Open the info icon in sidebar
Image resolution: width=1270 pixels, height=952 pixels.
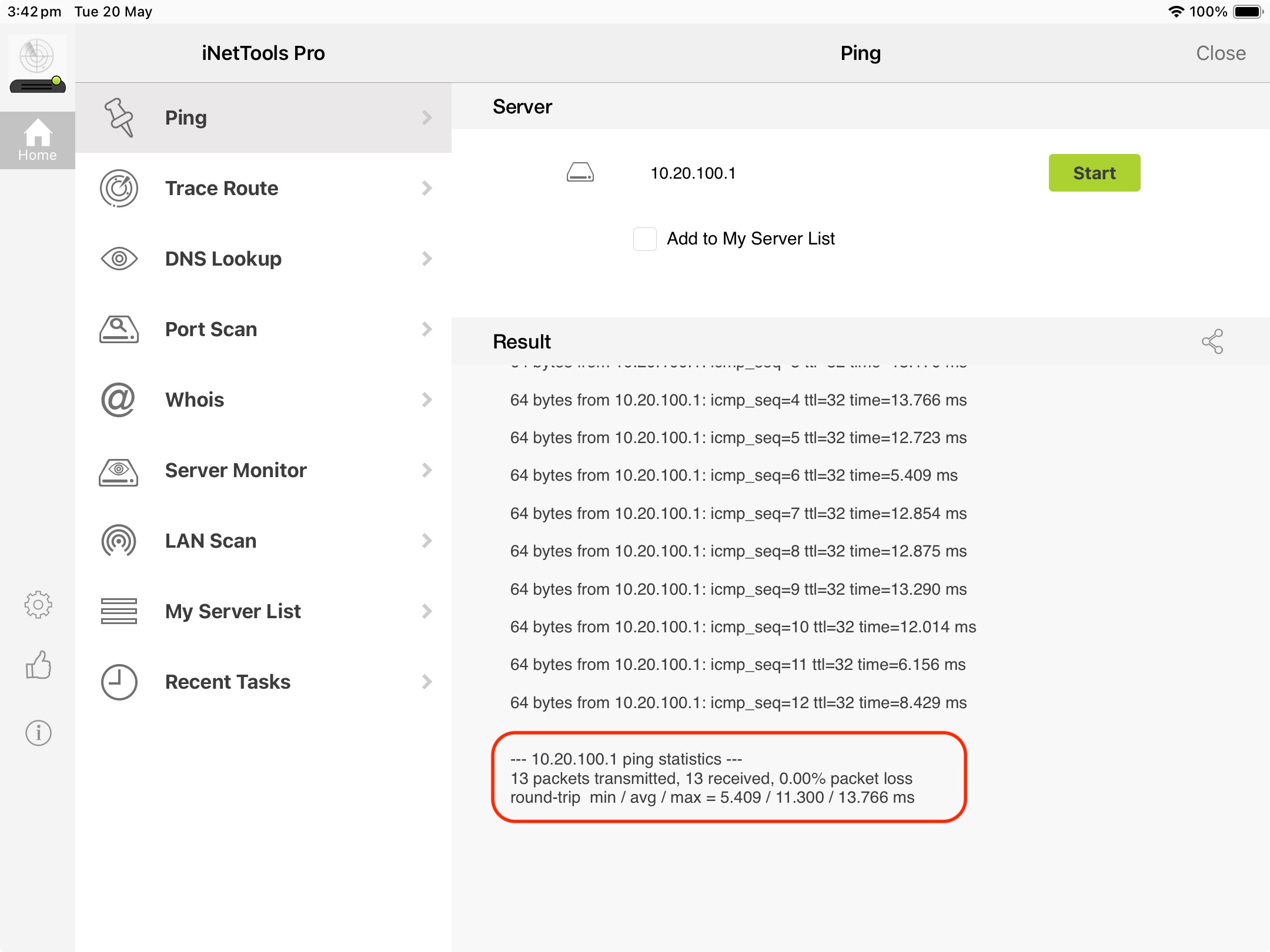pos(38,733)
